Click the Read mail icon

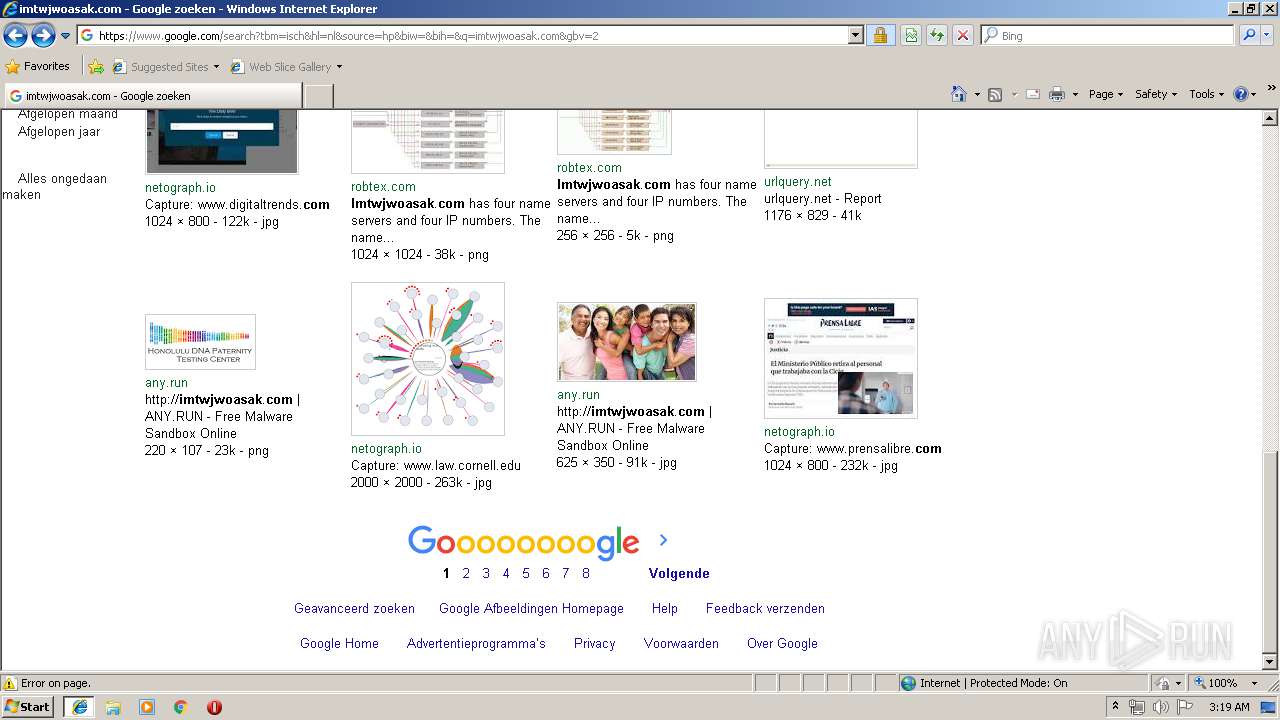click(x=1032, y=94)
